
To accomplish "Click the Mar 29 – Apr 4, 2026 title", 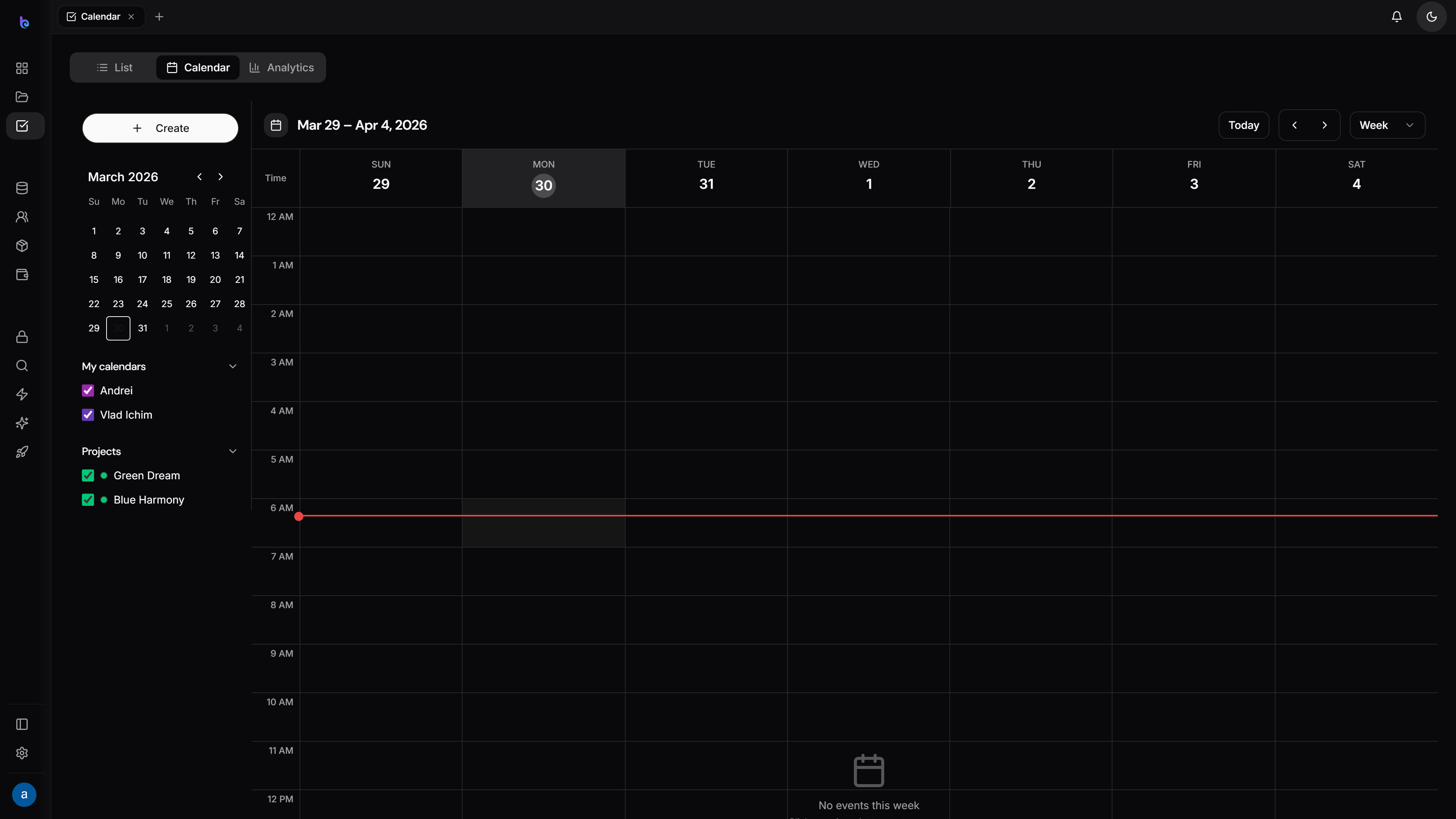I will pyautogui.click(x=362, y=125).
